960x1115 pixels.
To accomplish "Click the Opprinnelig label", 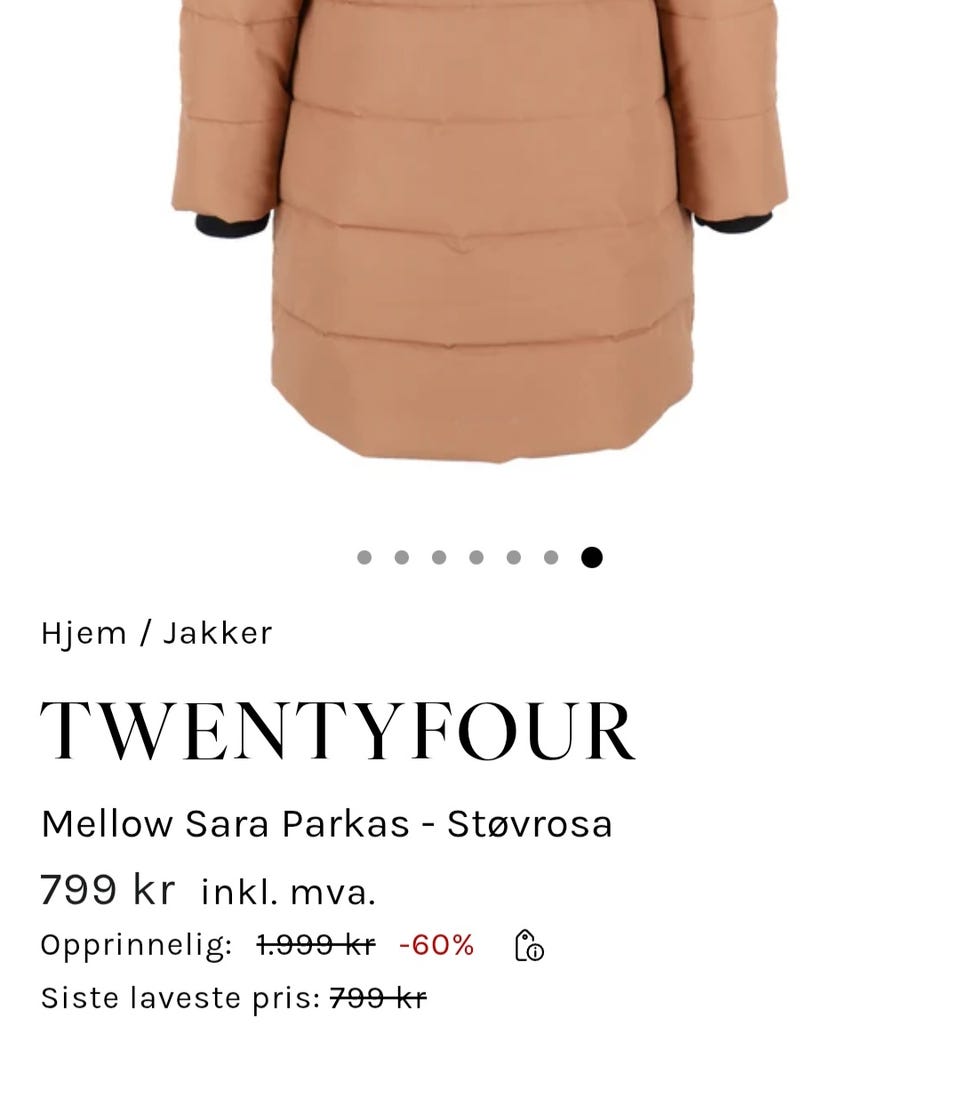I will (x=137, y=946).
